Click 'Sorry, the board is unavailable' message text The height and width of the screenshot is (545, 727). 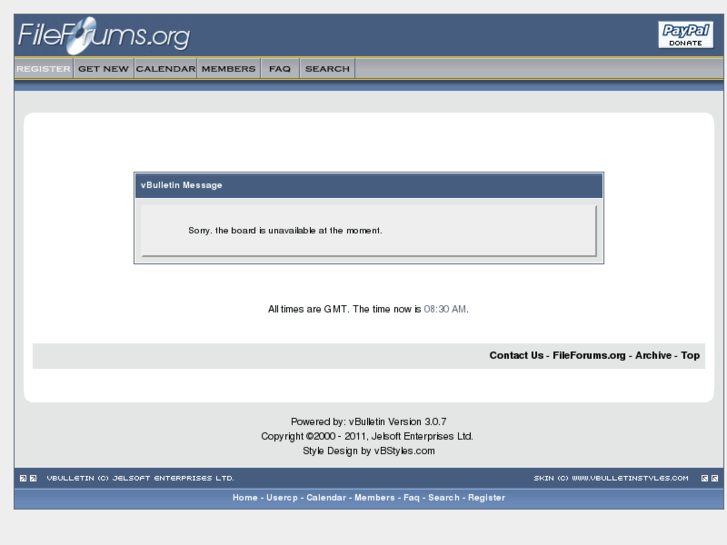(x=285, y=231)
